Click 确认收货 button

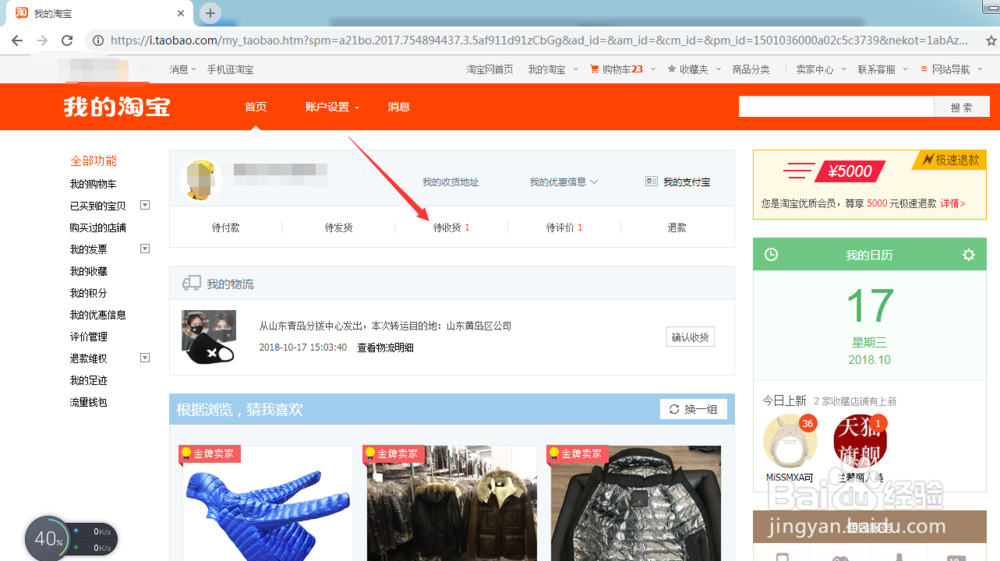point(690,337)
